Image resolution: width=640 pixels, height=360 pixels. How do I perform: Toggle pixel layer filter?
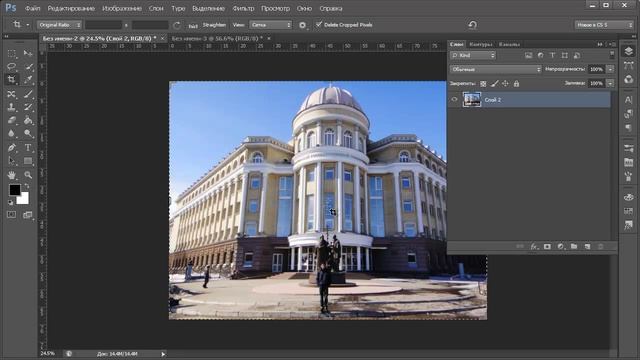pos(529,56)
